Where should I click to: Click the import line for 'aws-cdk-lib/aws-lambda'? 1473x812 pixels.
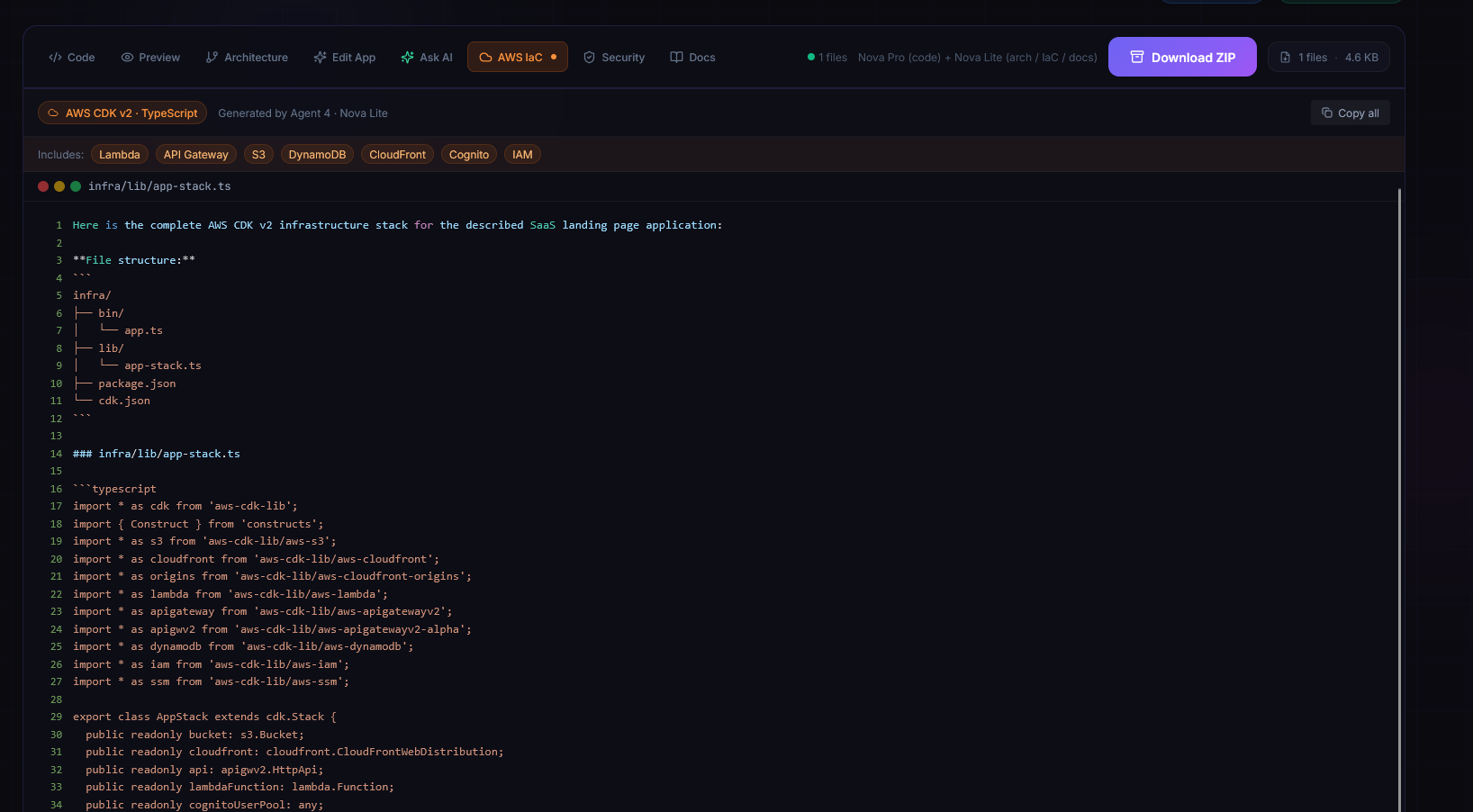tap(230, 594)
